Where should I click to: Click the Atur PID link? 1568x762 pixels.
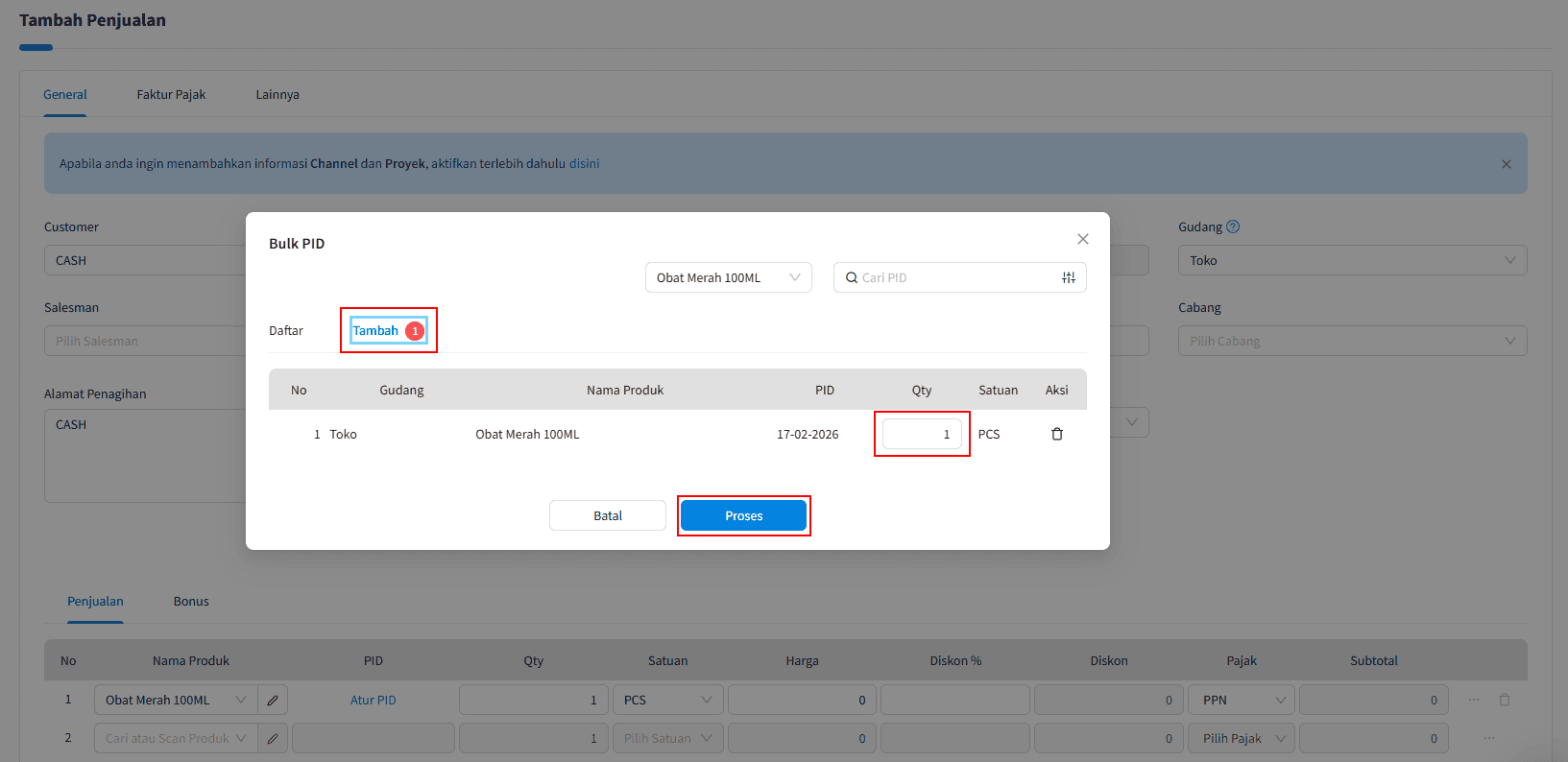click(373, 701)
